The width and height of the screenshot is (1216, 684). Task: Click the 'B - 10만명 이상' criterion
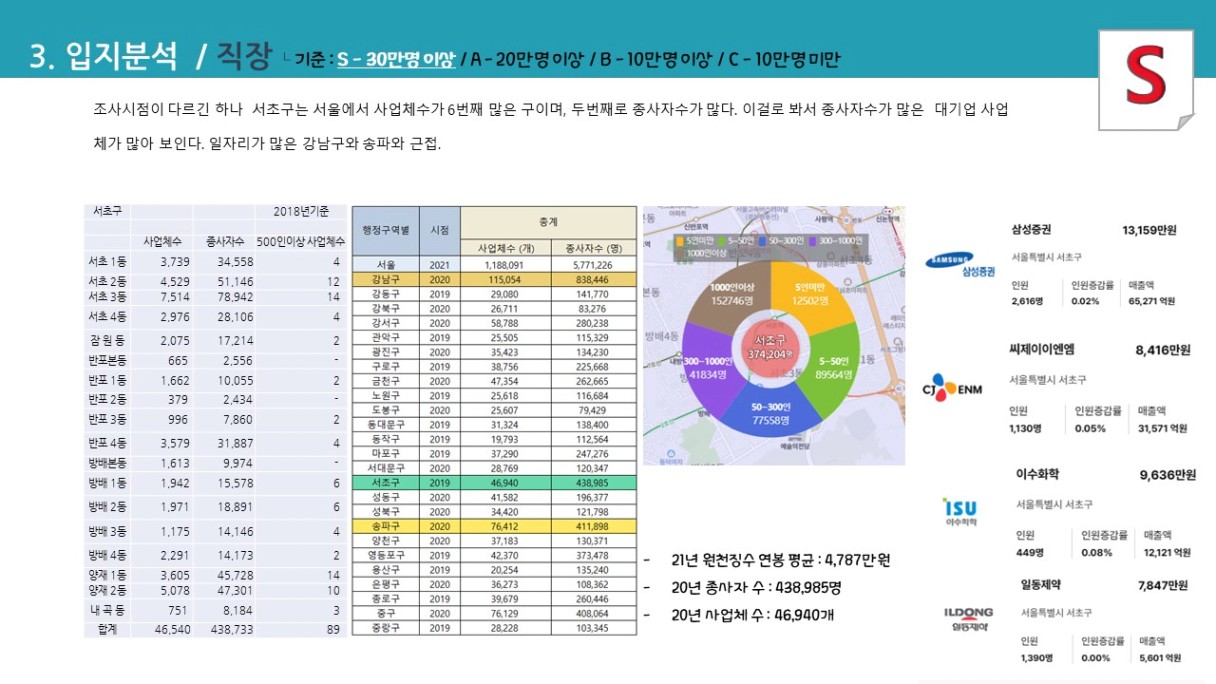(655, 59)
